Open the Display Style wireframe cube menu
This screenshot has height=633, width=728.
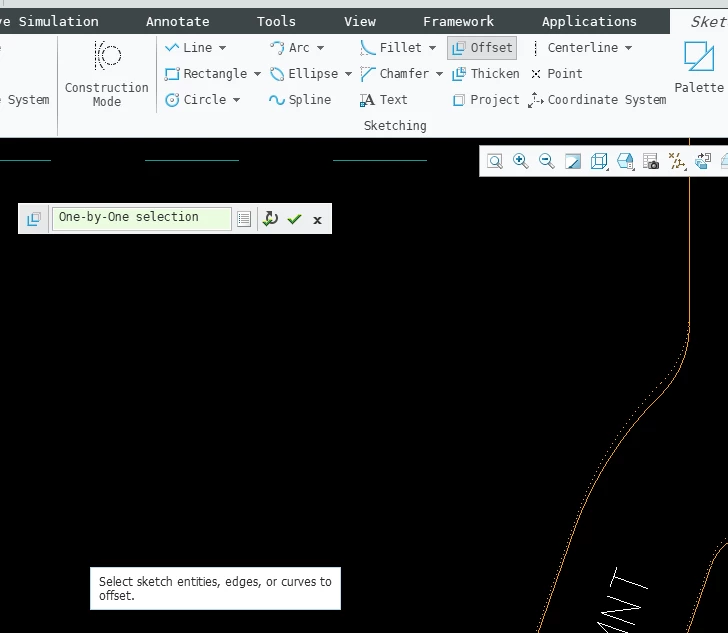(x=599, y=161)
